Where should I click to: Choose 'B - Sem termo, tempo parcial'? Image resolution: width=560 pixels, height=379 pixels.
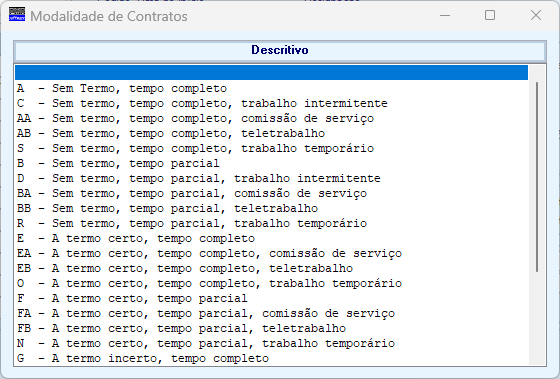tap(271, 163)
